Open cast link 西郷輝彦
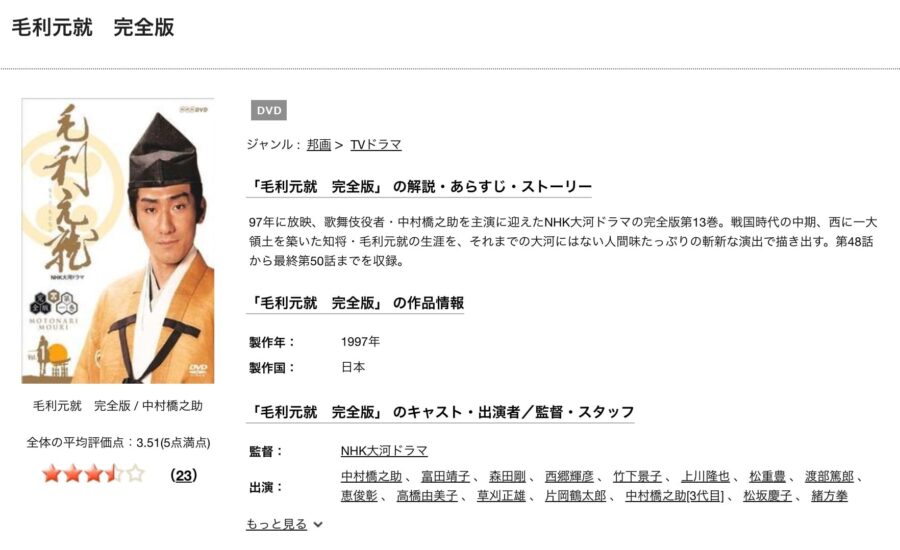Image resolution: width=900 pixels, height=550 pixels. pos(569,477)
